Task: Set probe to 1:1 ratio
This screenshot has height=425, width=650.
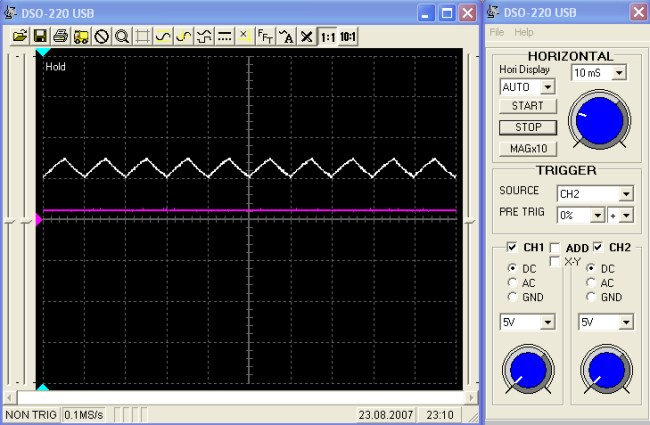Action: pos(327,36)
